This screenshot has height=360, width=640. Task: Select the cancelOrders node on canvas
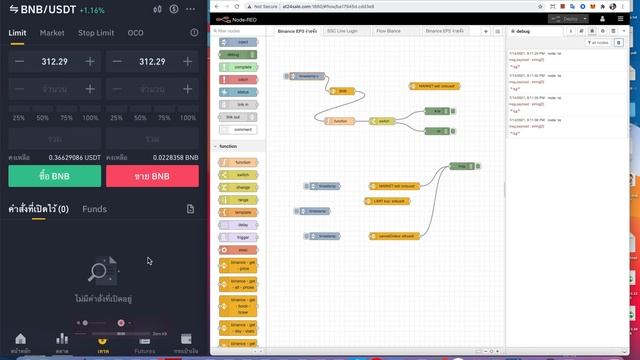394,236
